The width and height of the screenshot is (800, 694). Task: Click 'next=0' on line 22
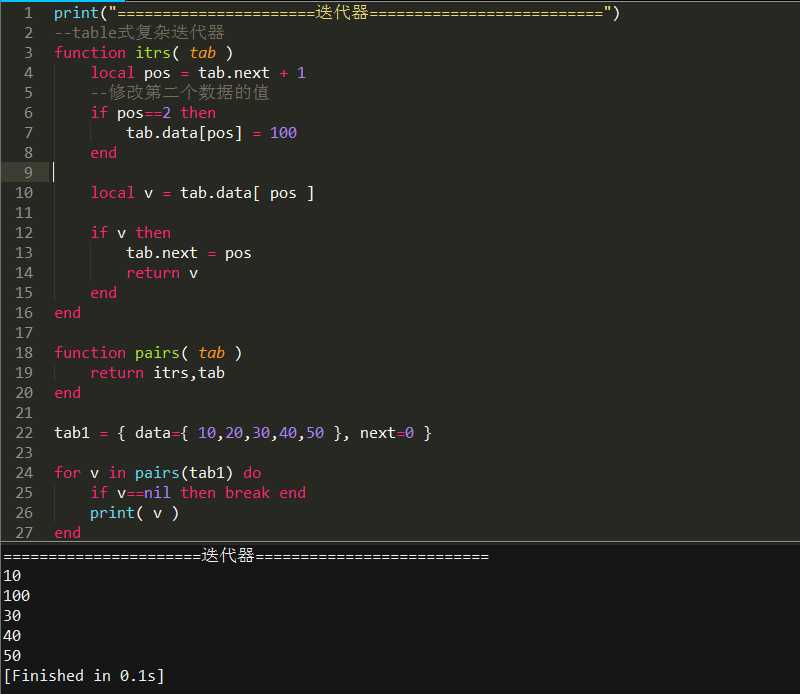[x=387, y=433]
